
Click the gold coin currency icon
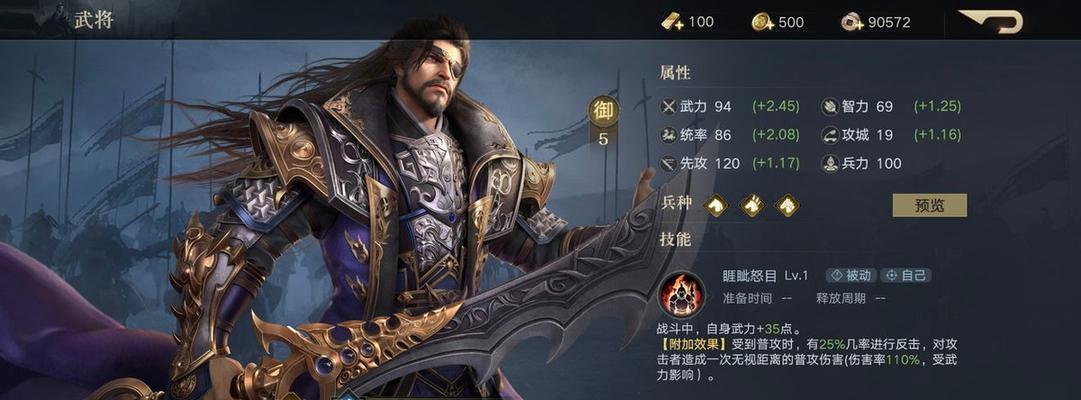point(763,22)
